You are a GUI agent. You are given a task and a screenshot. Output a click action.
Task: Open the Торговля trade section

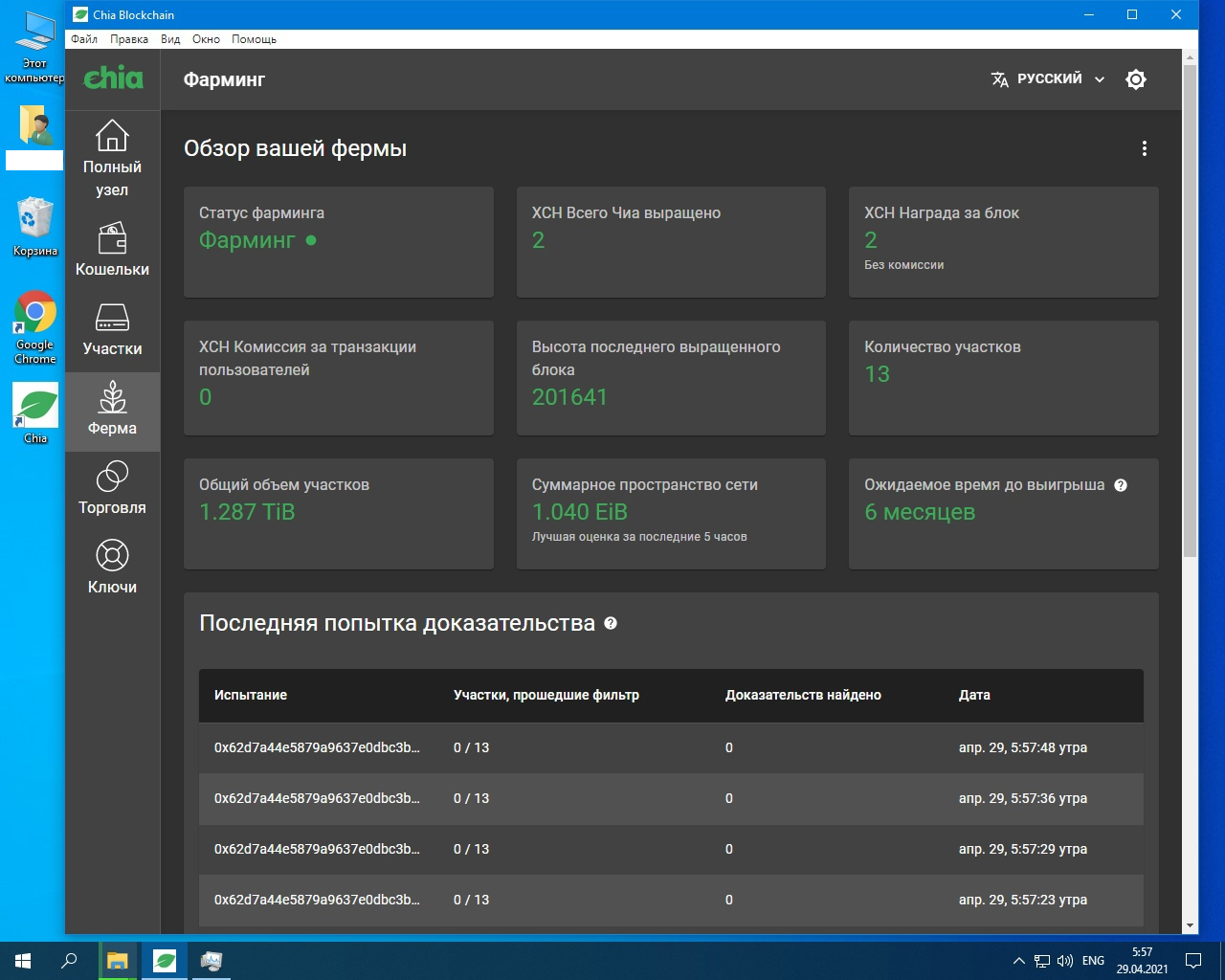(x=112, y=487)
